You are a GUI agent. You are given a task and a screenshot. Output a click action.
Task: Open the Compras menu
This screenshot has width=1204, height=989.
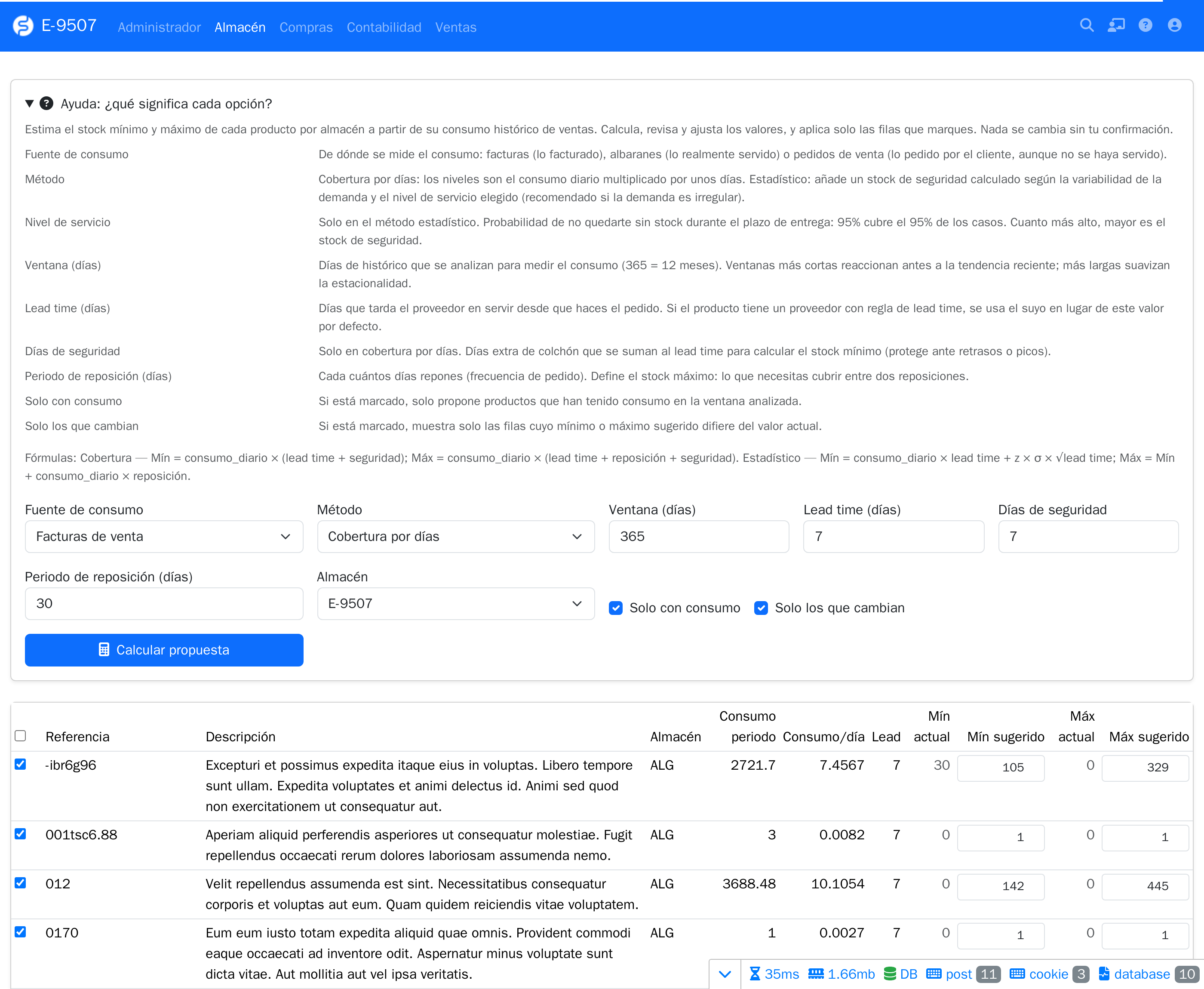pyautogui.click(x=306, y=28)
